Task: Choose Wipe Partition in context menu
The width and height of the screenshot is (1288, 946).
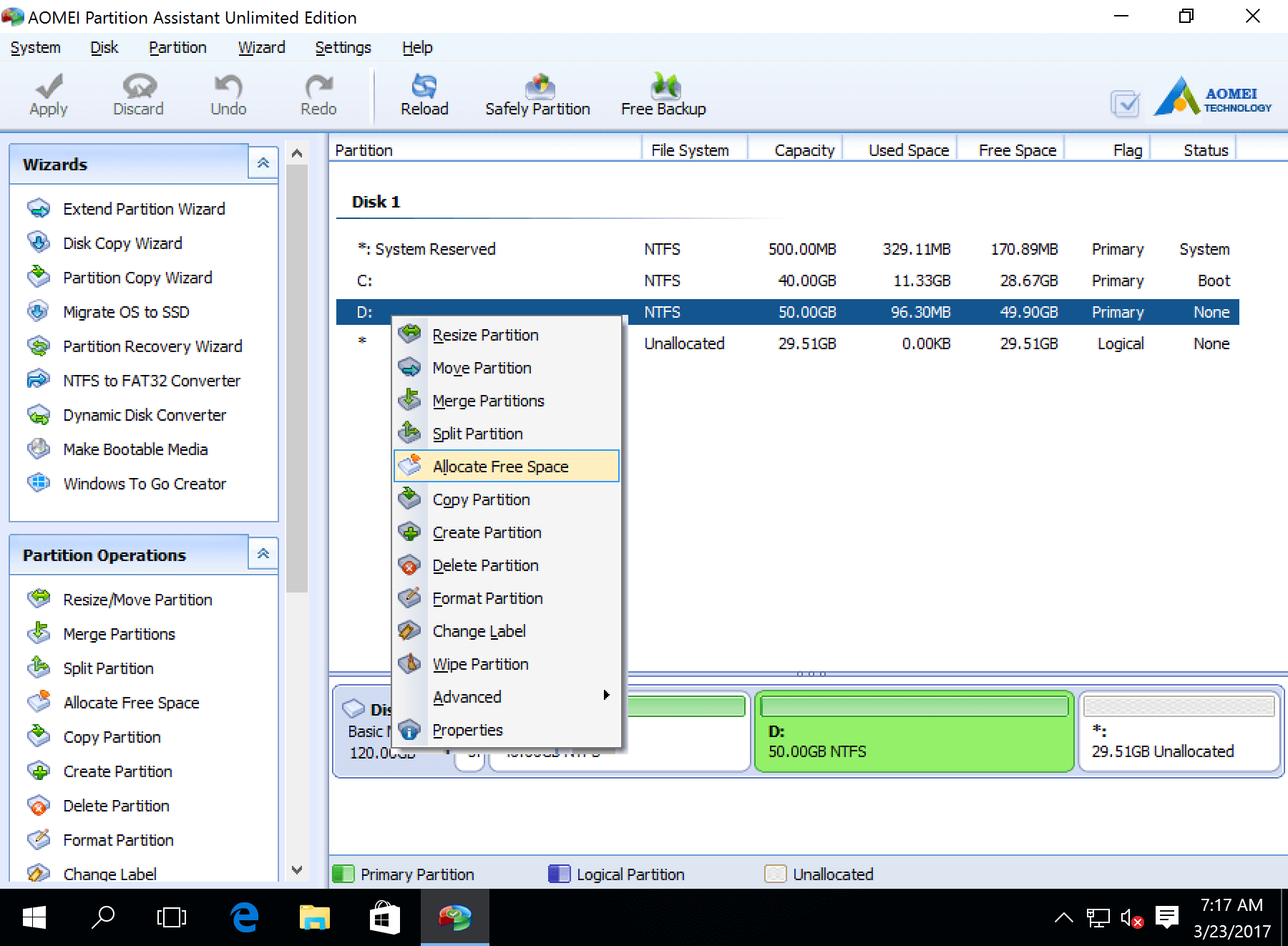Action: [x=507, y=664]
